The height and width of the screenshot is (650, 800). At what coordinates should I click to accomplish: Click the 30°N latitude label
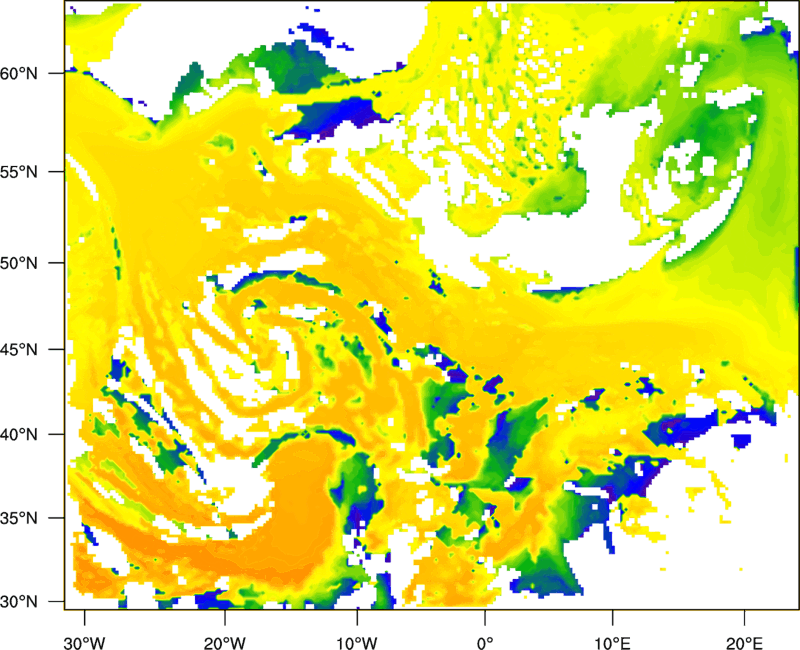(x=19, y=601)
